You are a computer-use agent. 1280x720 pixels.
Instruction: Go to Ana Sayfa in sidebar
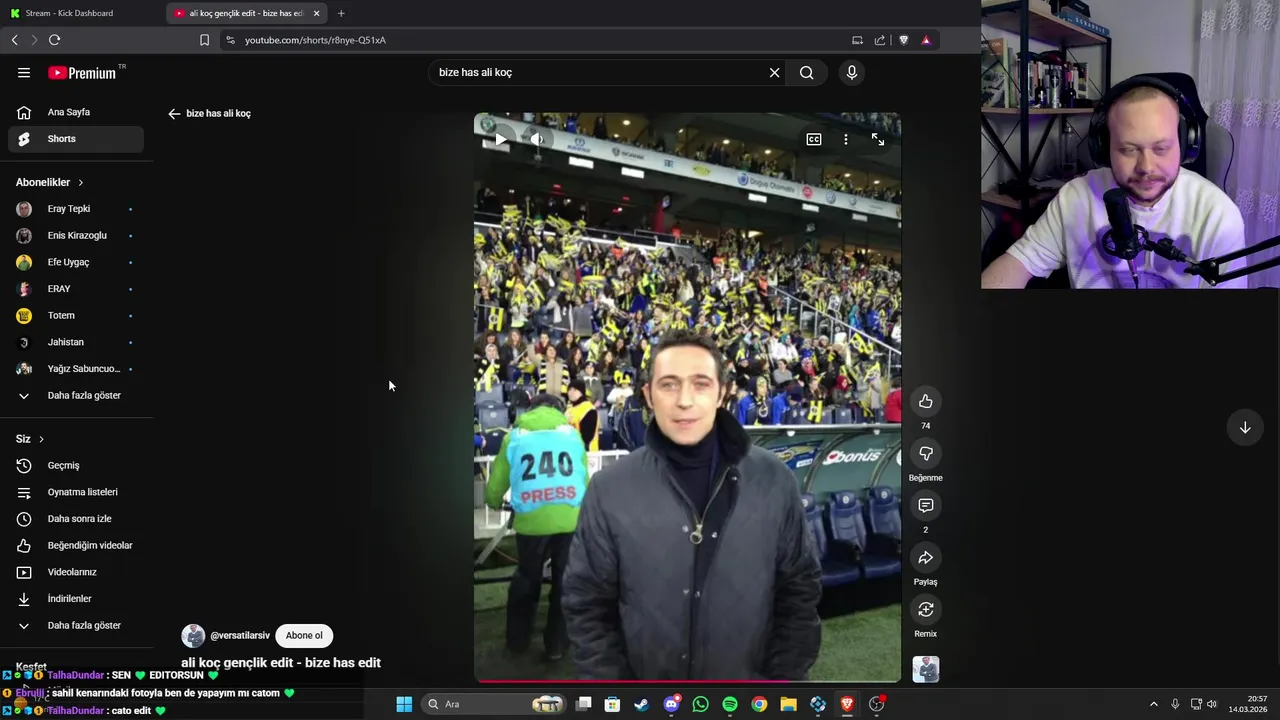pyautogui.click(x=76, y=112)
